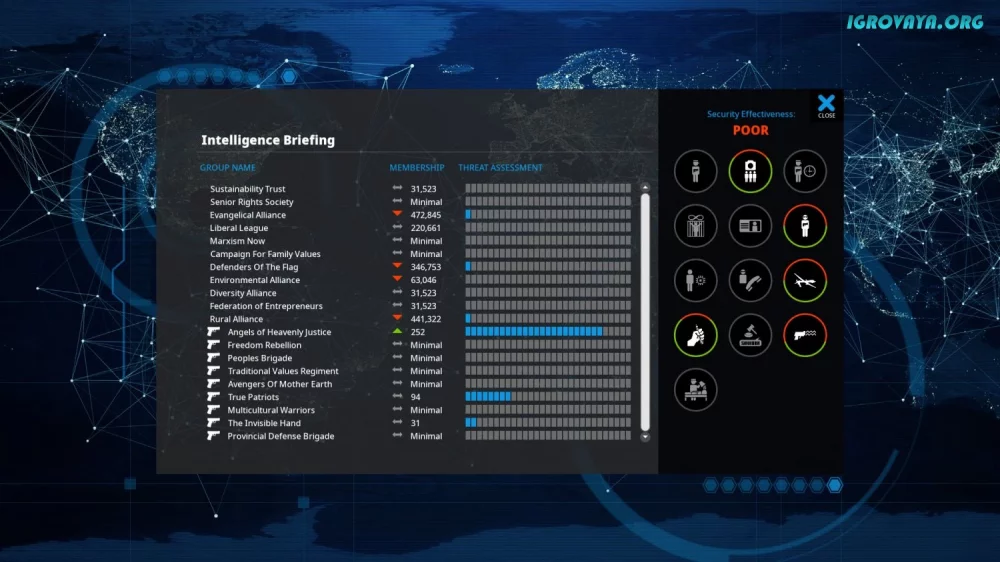The image size is (1000, 562).
Task: Click the THREAT ASSESSMENT column header
Action: [x=500, y=168]
